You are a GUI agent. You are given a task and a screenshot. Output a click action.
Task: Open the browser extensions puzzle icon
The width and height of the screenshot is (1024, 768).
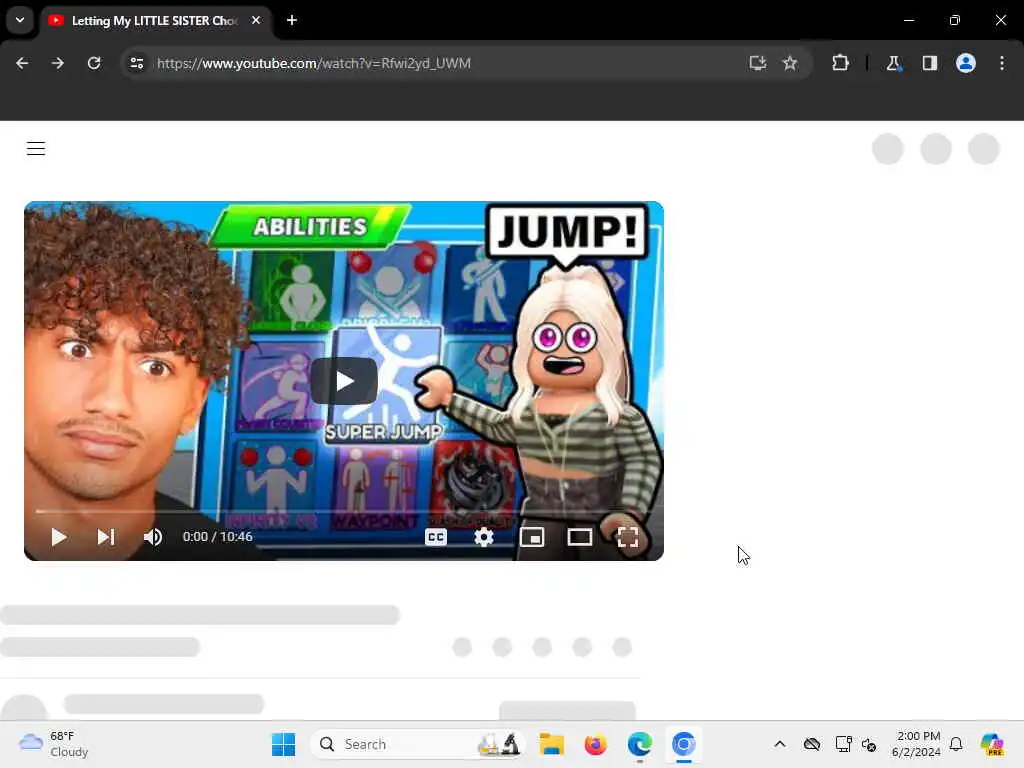click(x=840, y=63)
